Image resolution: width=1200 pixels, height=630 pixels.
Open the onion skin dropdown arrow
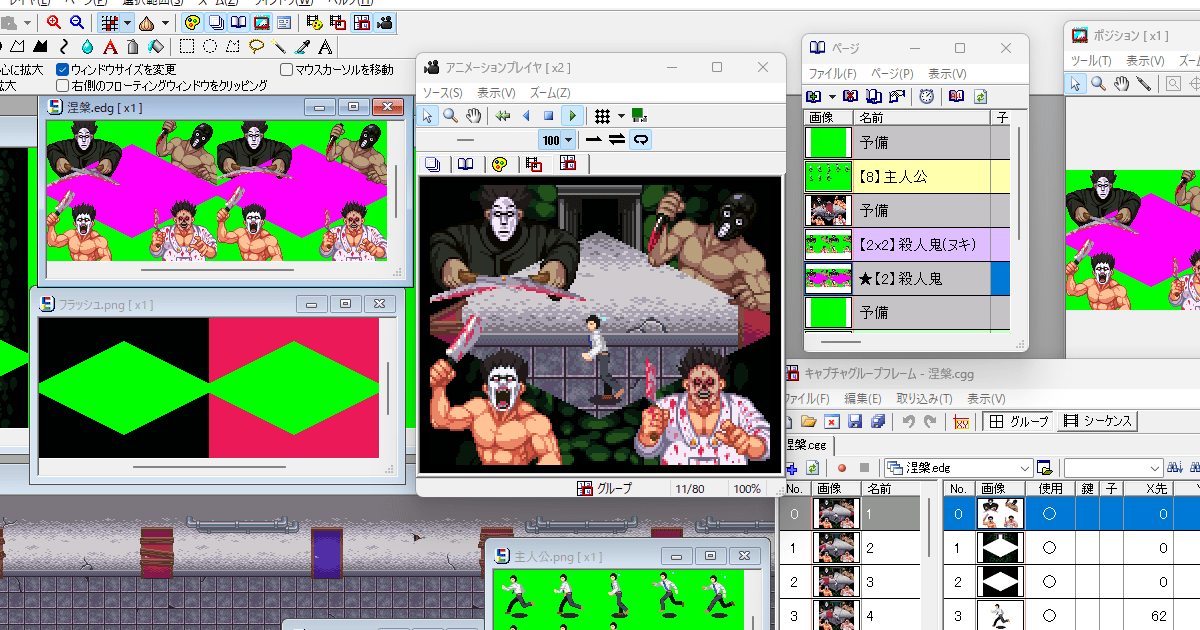[165, 22]
